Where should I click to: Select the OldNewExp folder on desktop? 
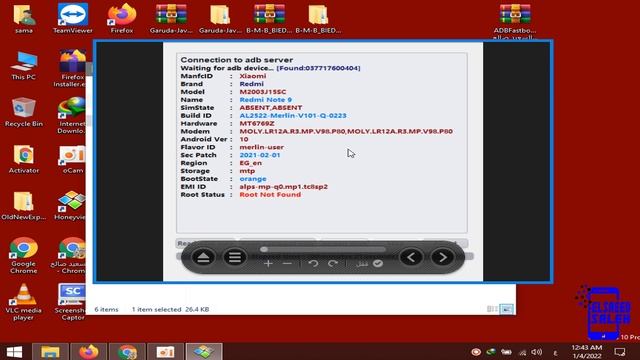pyautogui.click(x=24, y=206)
